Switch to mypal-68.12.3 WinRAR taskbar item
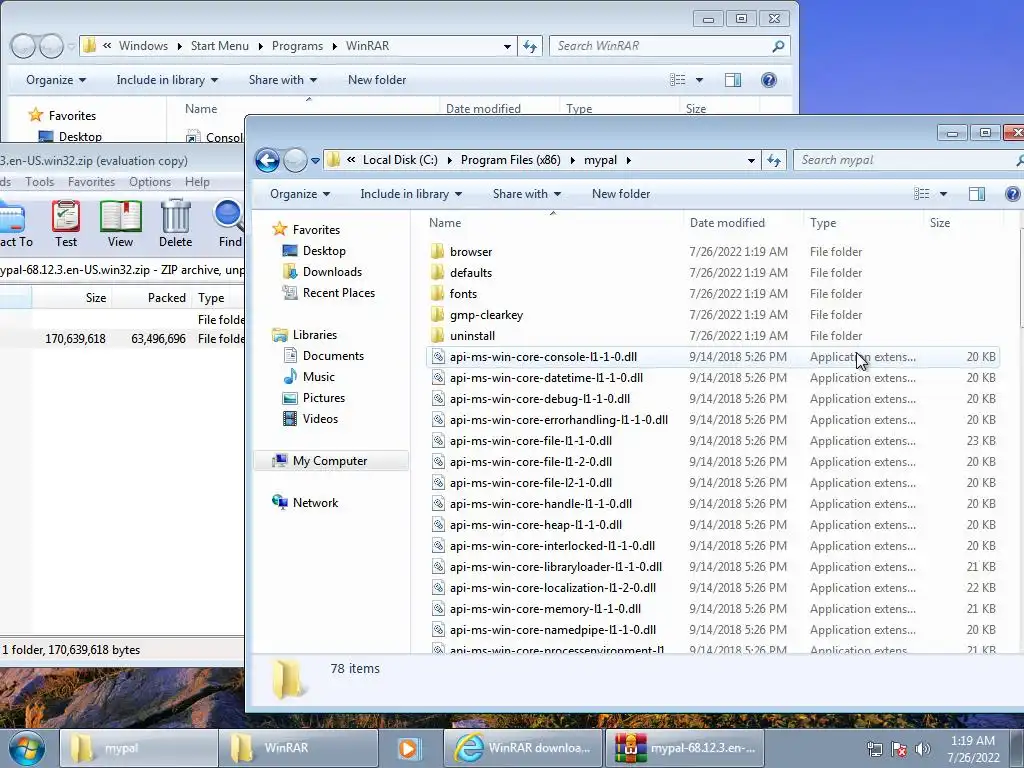 [685, 748]
